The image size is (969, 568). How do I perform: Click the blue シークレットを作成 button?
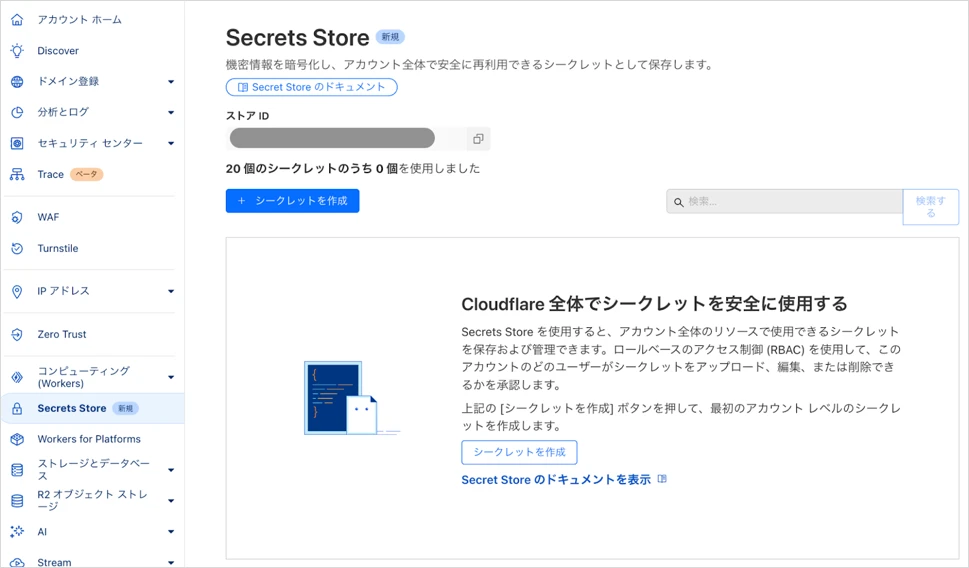[x=292, y=201]
